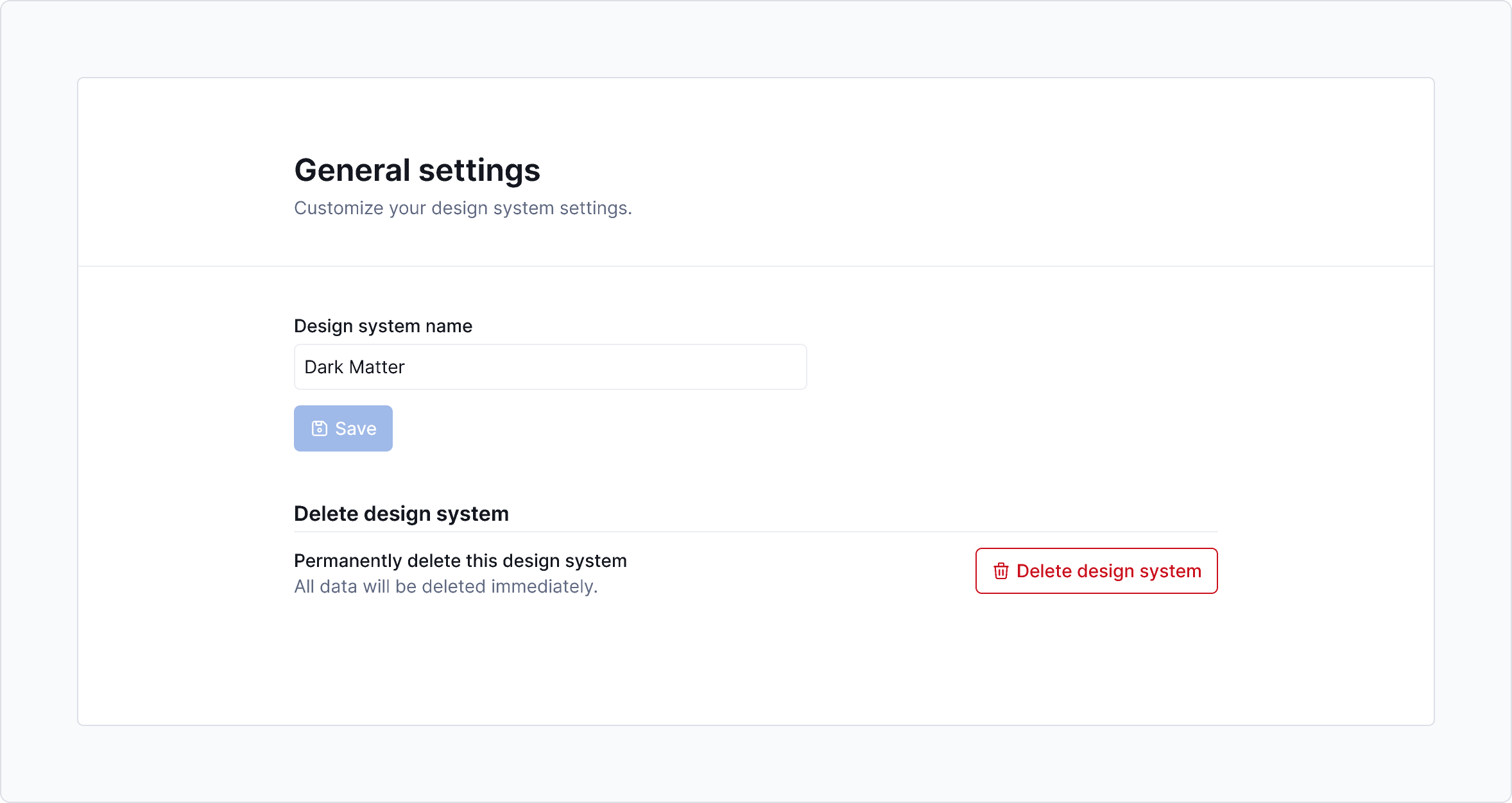Click the Delete design system section title
This screenshot has height=803, width=1512.
[401, 513]
